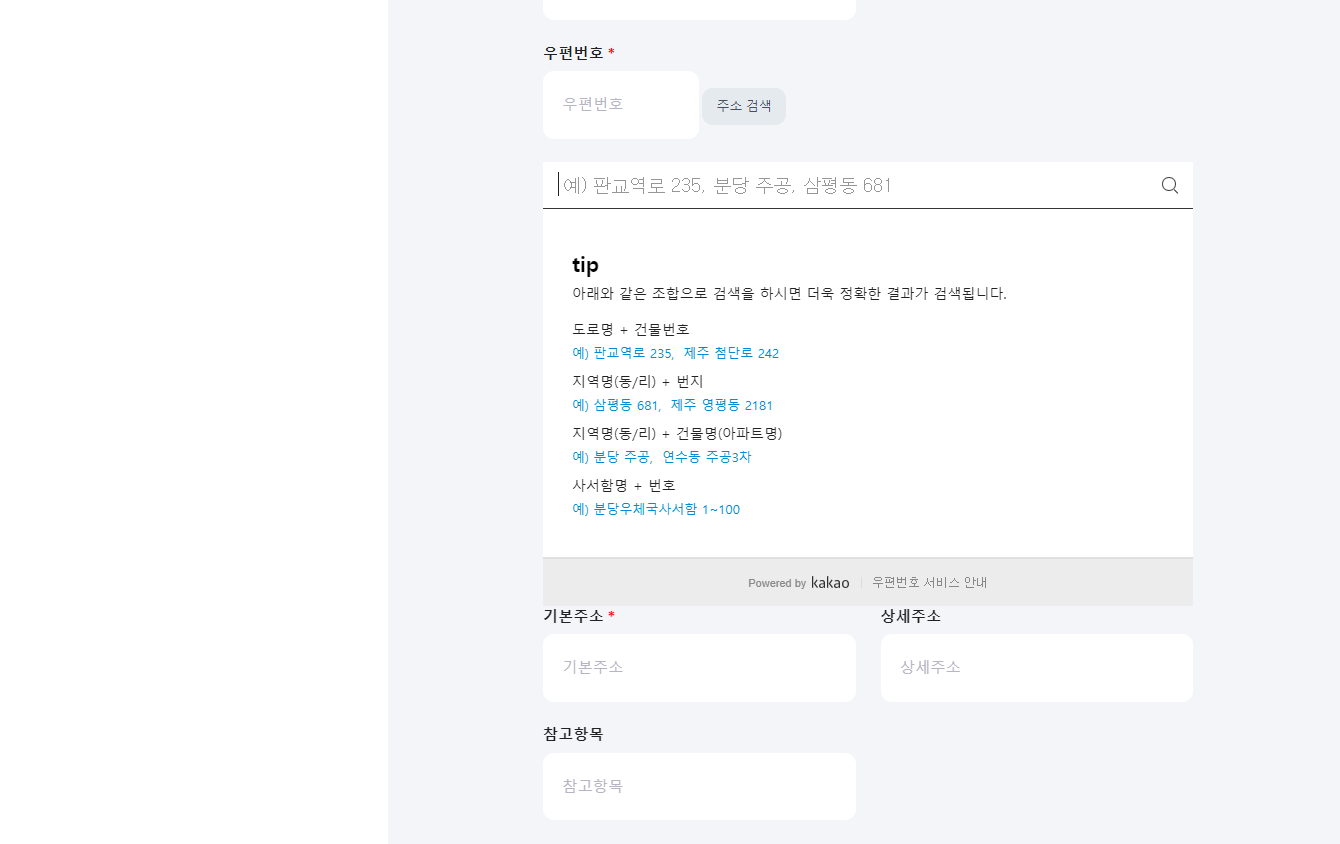Image resolution: width=1340 pixels, height=844 pixels.
Task: Choose the example 제주 첨단로 242
Action: [x=731, y=354]
